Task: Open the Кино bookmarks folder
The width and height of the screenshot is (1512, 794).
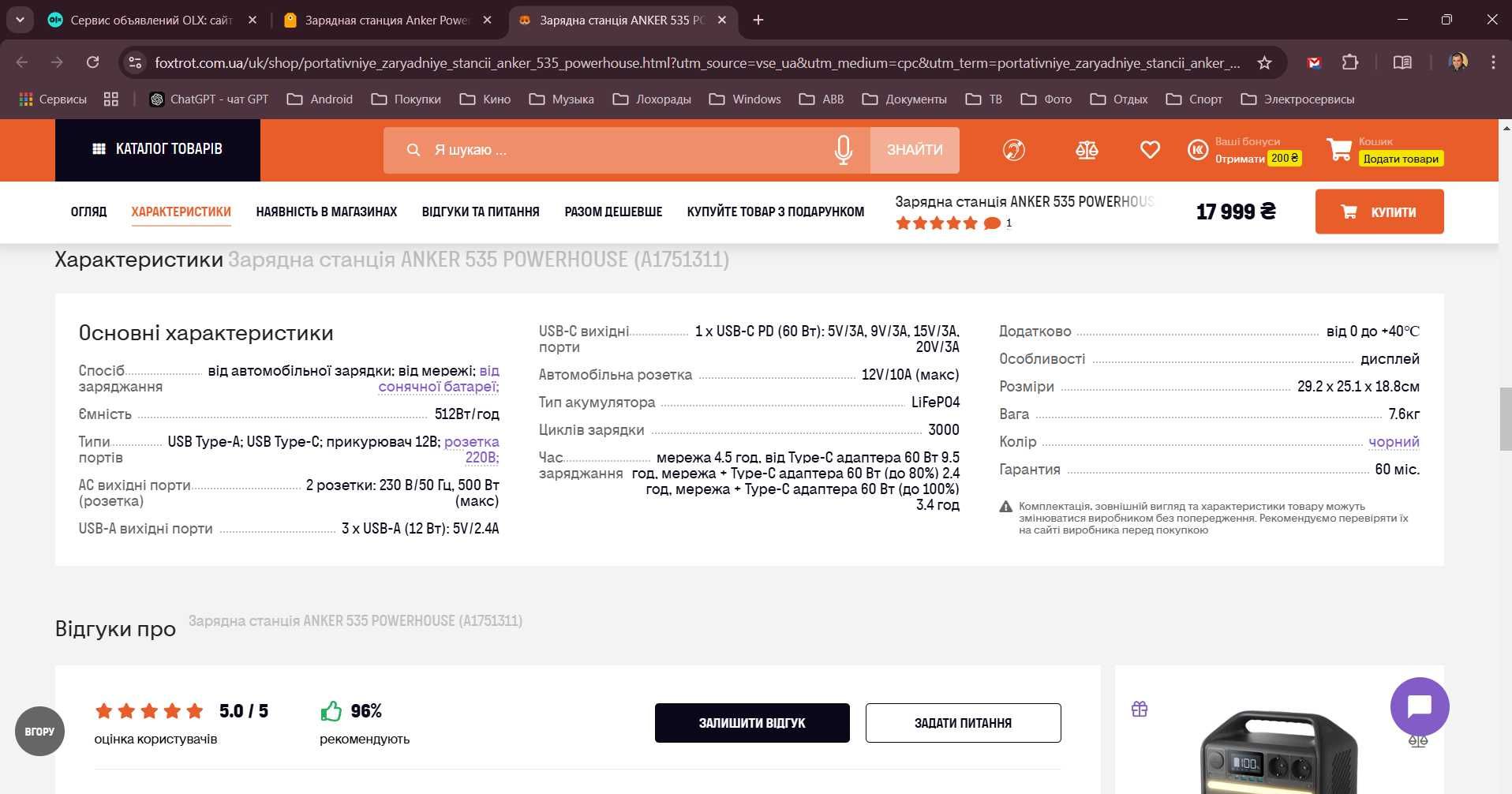Action: (x=485, y=99)
